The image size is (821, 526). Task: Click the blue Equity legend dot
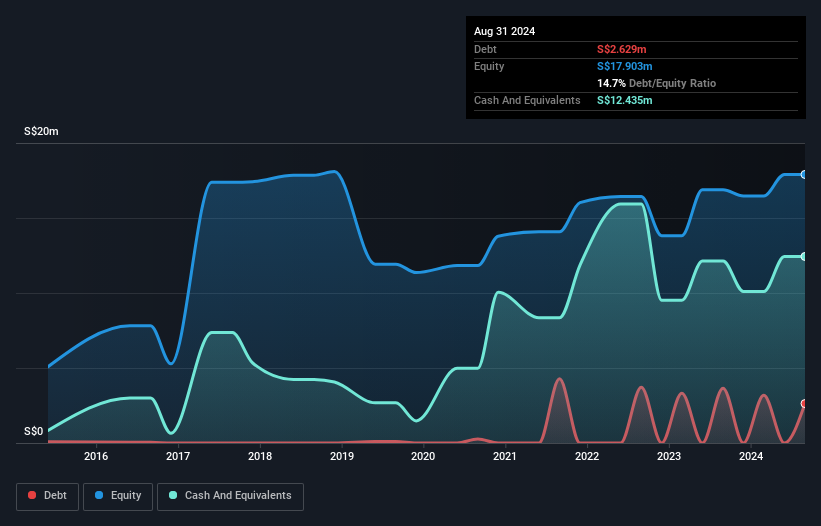click(x=99, y=495)
